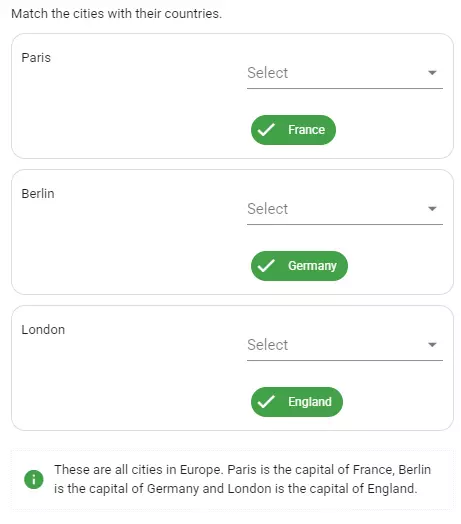Click the checkmark icon beside France
The height and width of the screenshot is (524, 461).
point(266,130)
